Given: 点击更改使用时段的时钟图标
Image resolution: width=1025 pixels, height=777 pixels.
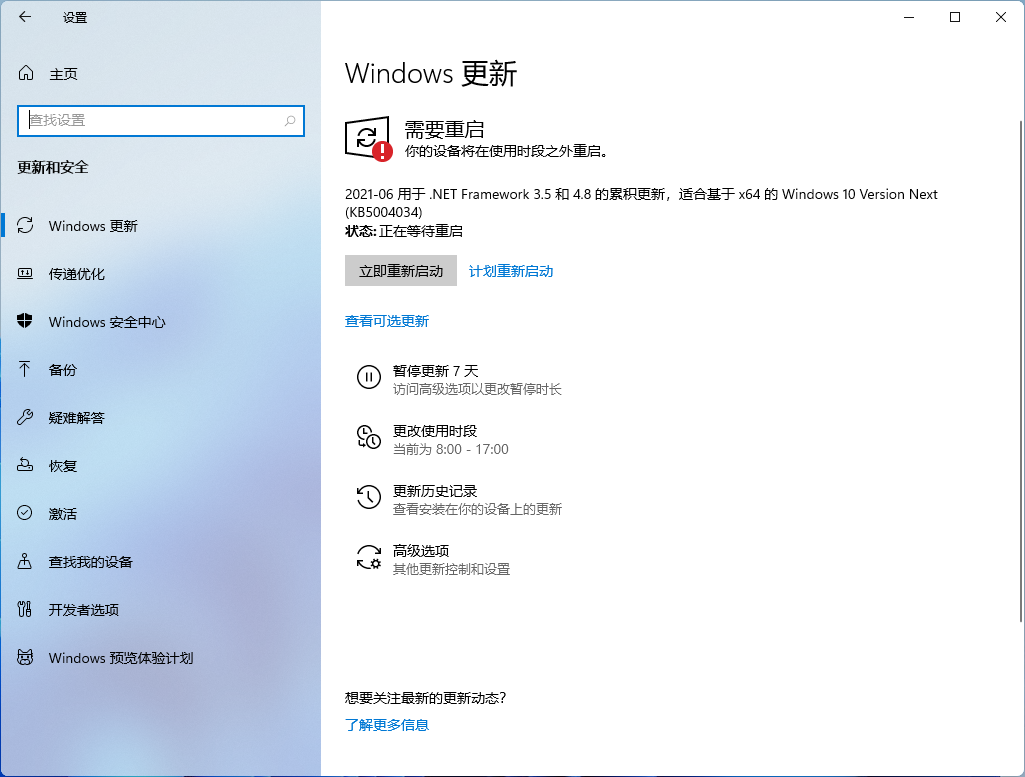Looking at the screenshot, I should (x=369, y=437).
